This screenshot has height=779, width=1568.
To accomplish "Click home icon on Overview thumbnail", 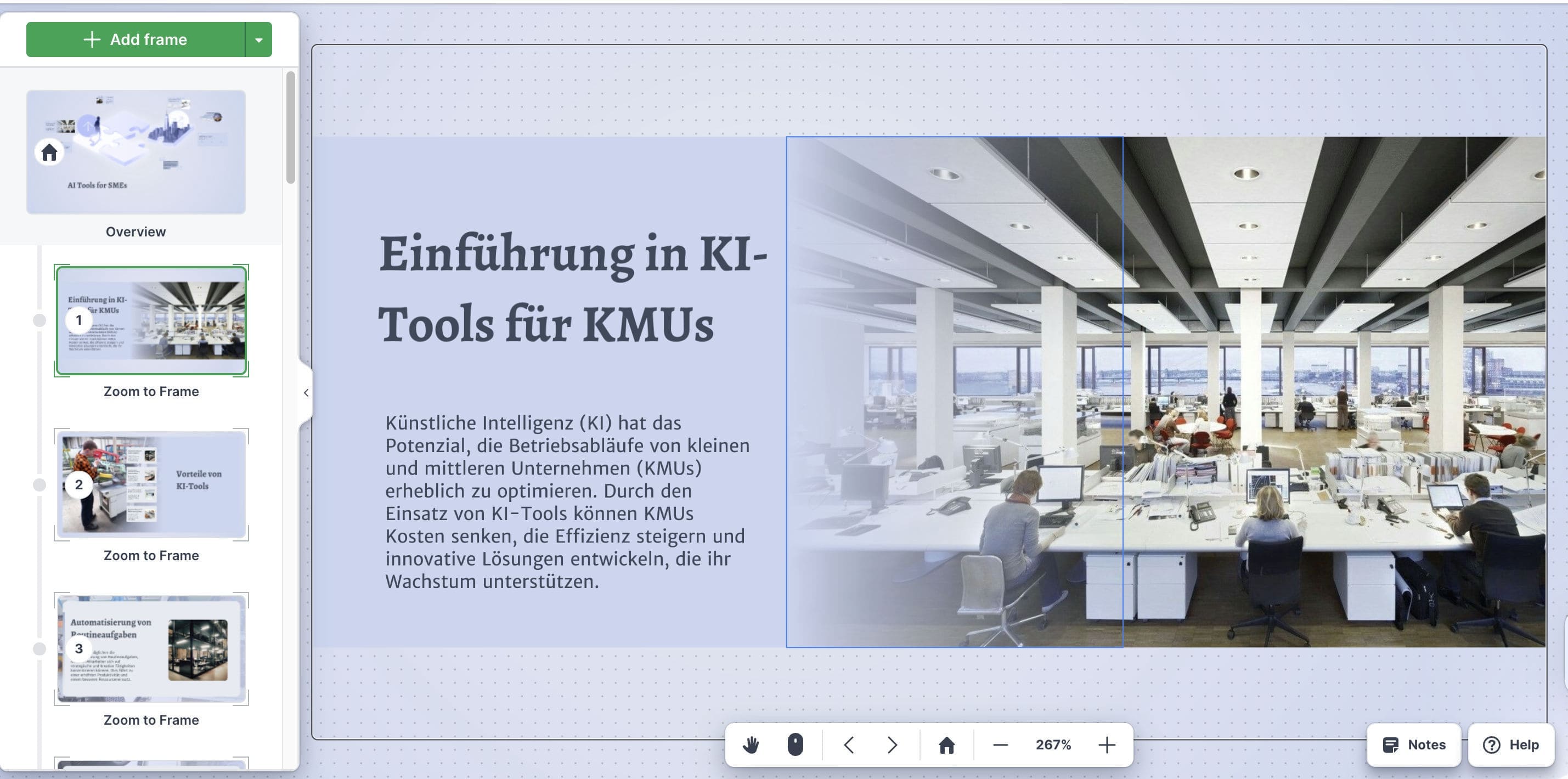I will click(49, 152).
